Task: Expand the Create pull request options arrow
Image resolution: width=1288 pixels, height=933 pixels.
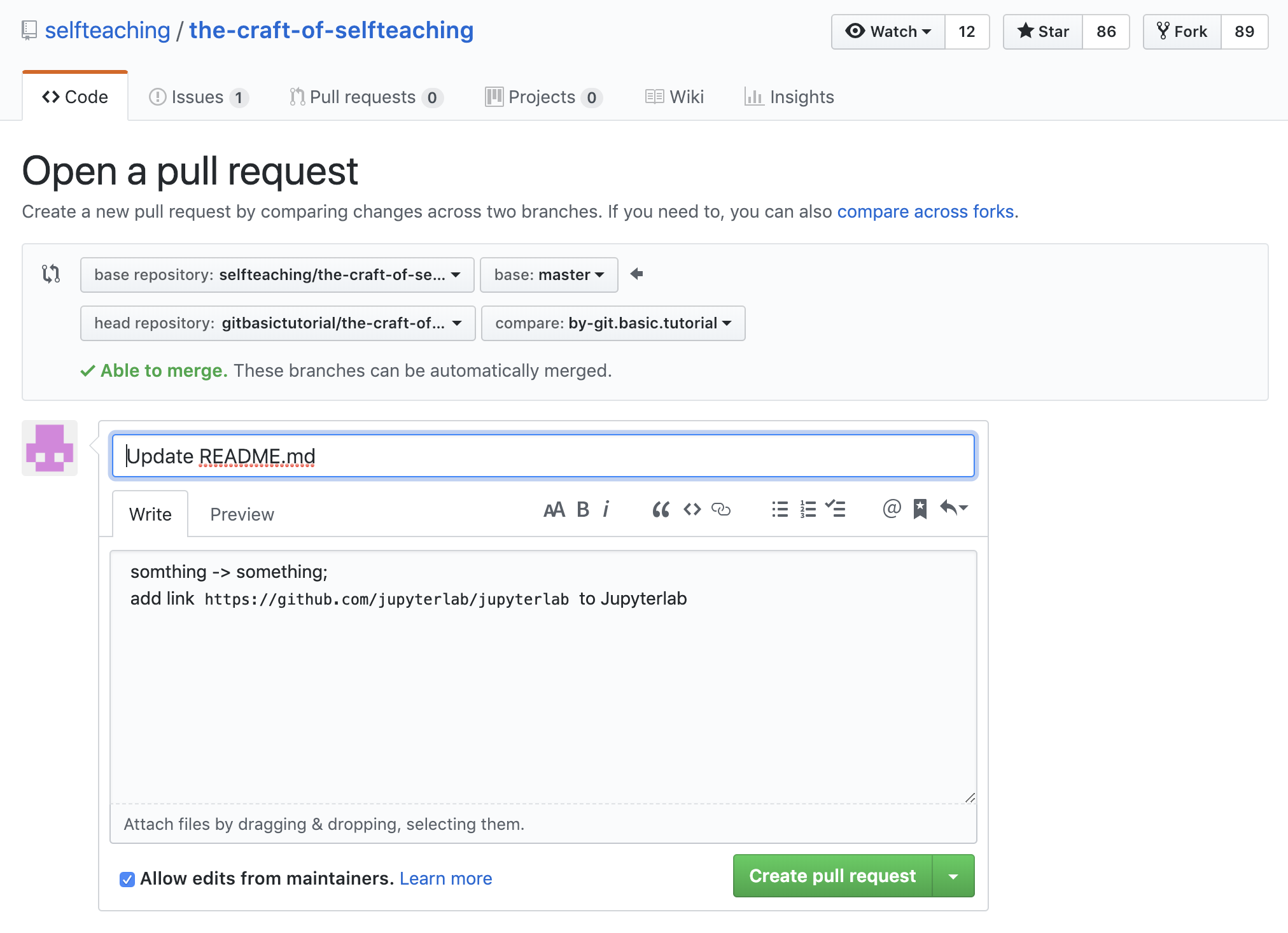Action: click(x=953, y=876)
